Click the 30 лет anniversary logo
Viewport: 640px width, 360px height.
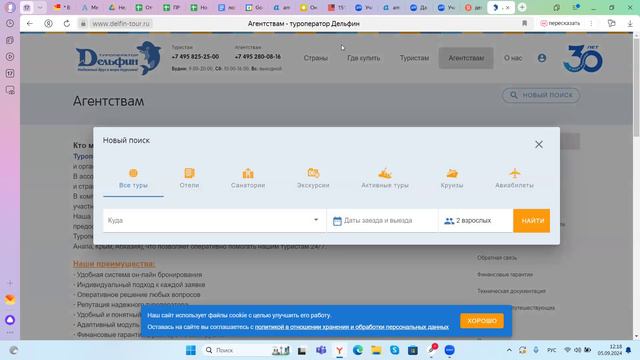pyautogui.click(x=583, y=58)
